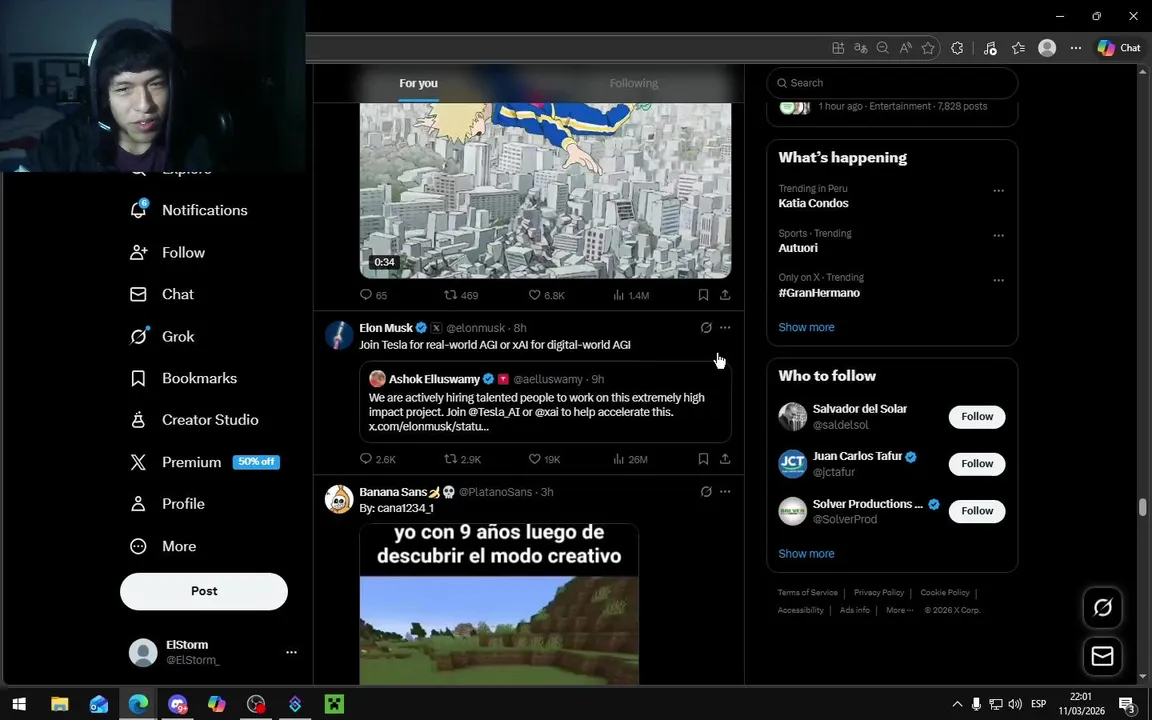Share the Elon Musk post
Viewport: 1152px width, 720px height.
(x=725, y=459)
